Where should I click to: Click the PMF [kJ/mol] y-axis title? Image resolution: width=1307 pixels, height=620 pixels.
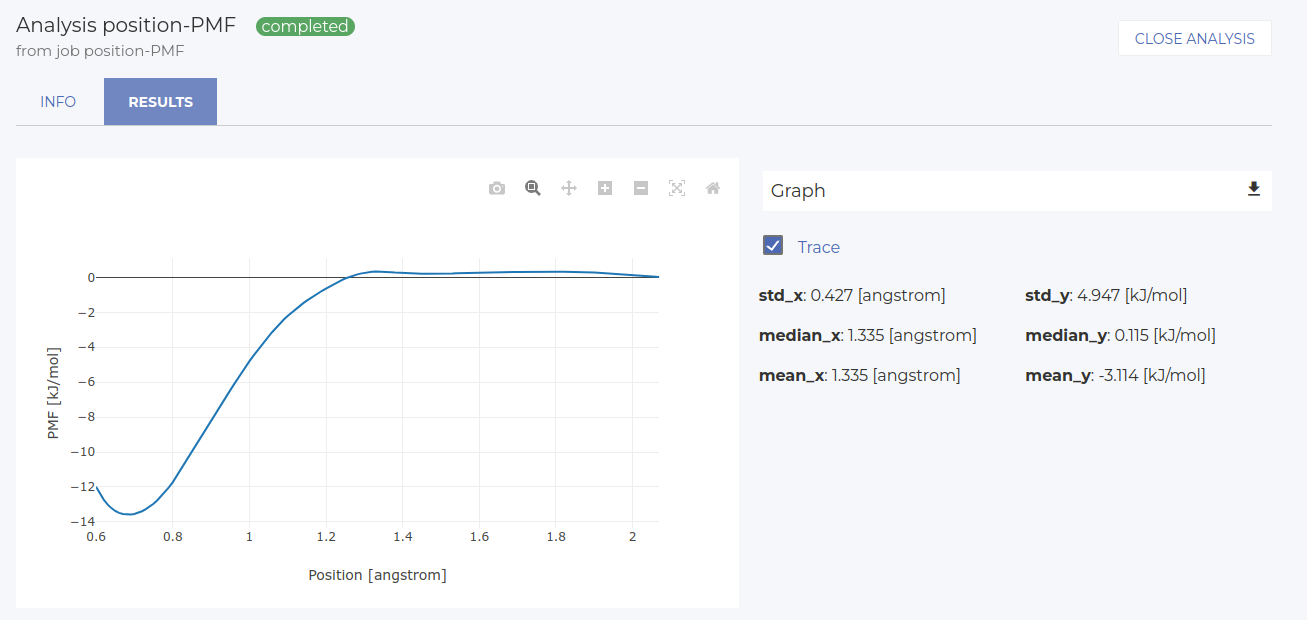54,393
